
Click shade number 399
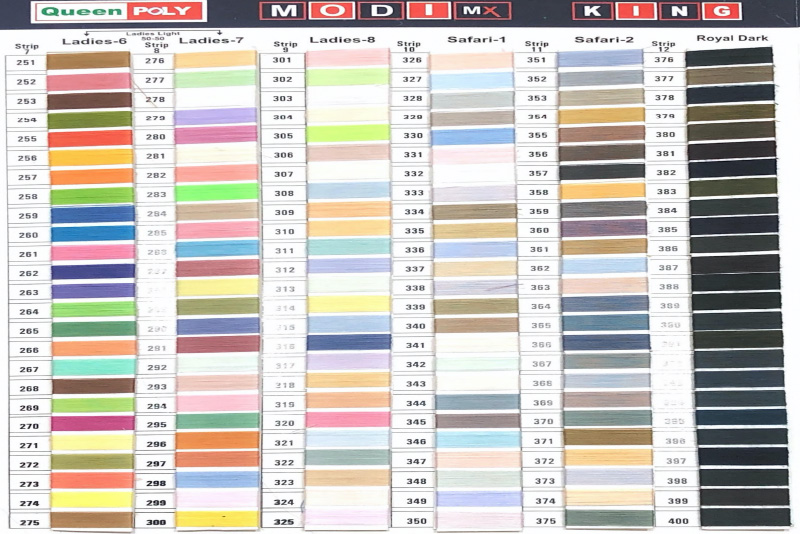[678, 501]
